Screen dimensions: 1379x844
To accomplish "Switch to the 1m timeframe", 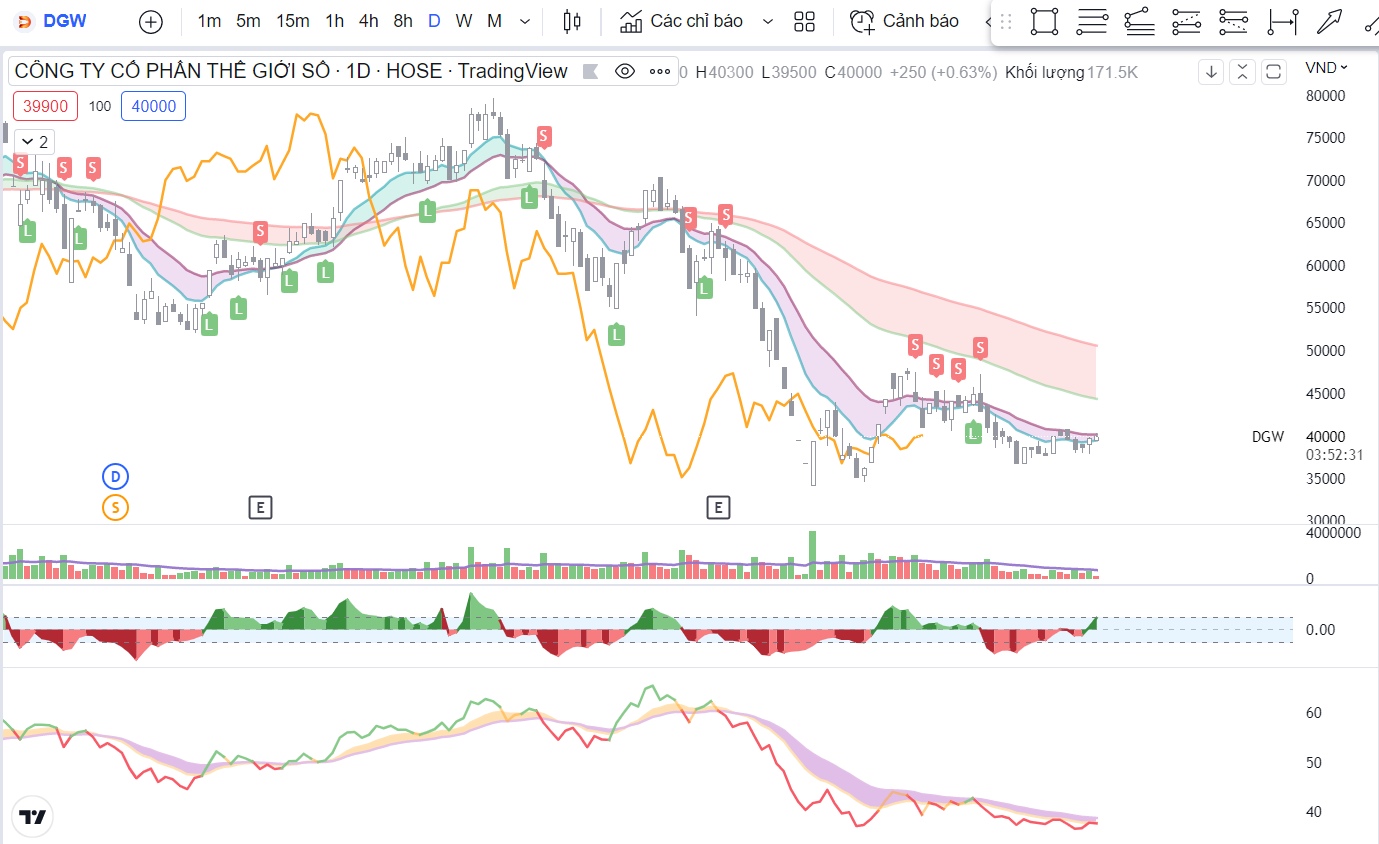I will click(x=209, y=21).
